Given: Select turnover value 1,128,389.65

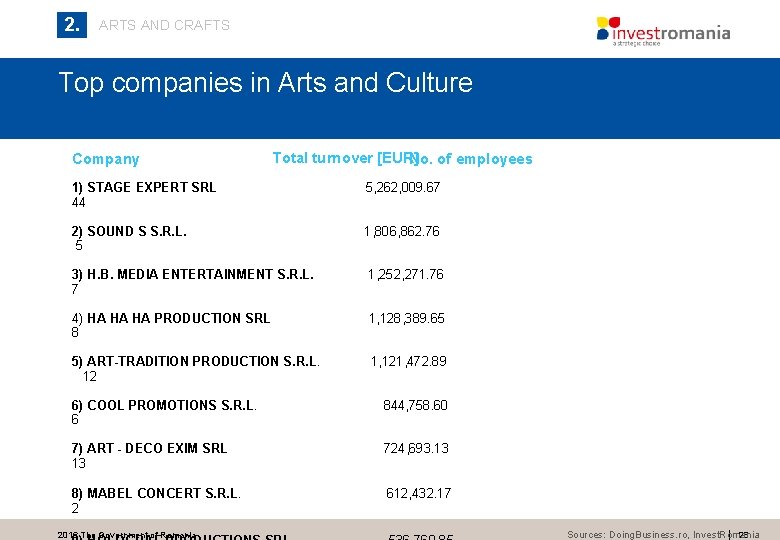Looking at the screenshot, I should click(x=407, y=318).
